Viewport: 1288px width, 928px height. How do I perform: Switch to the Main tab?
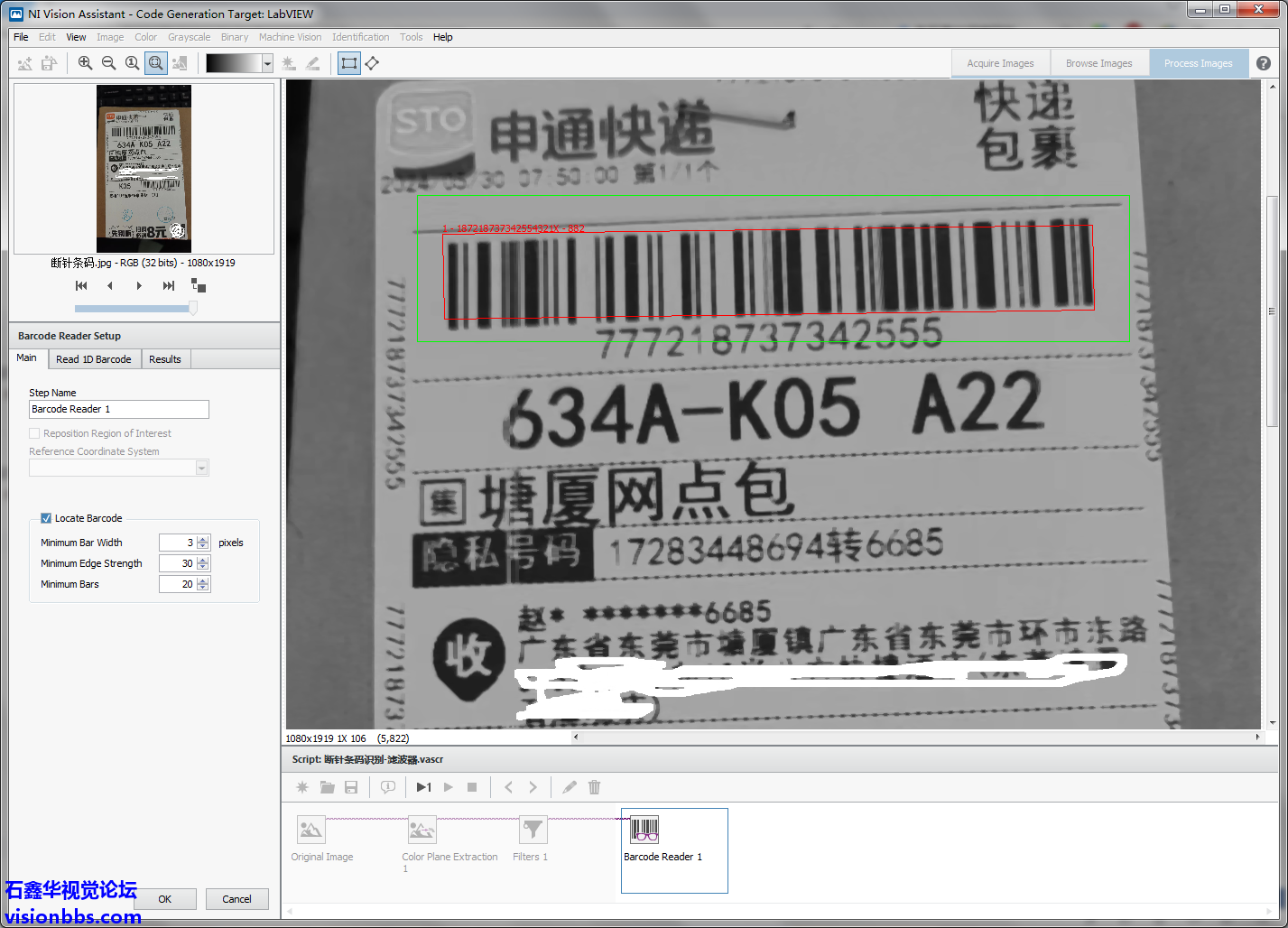(26, 357)
